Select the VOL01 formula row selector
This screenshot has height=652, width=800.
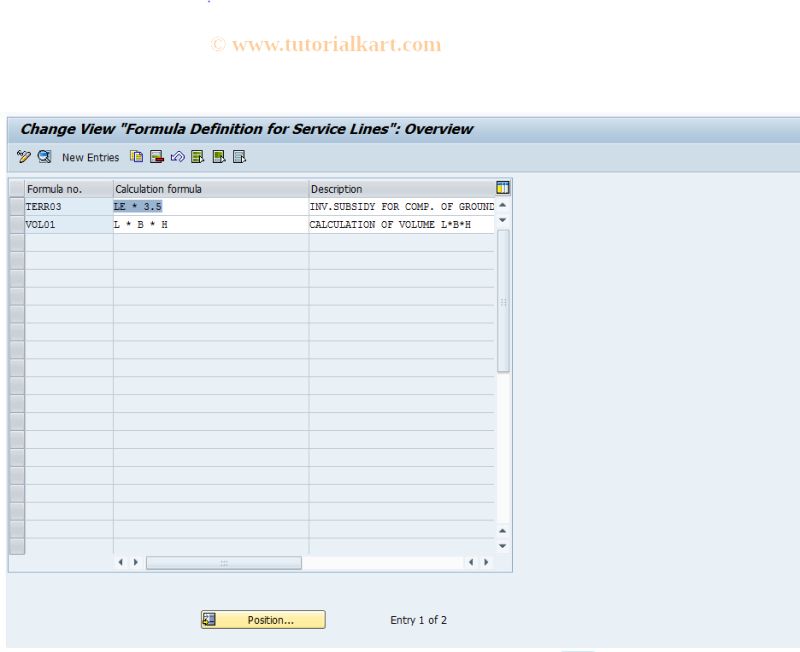(x=16, y=224)
